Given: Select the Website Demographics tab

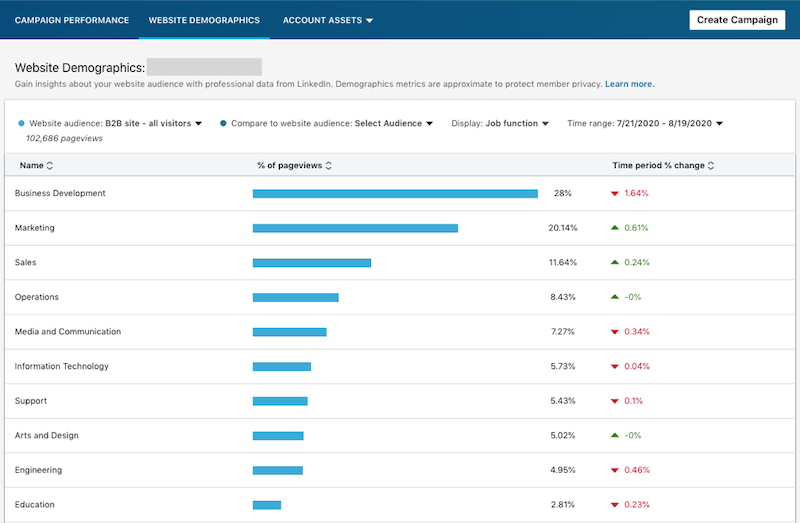Looking at the screenshot, I should (x=204, y=20).
